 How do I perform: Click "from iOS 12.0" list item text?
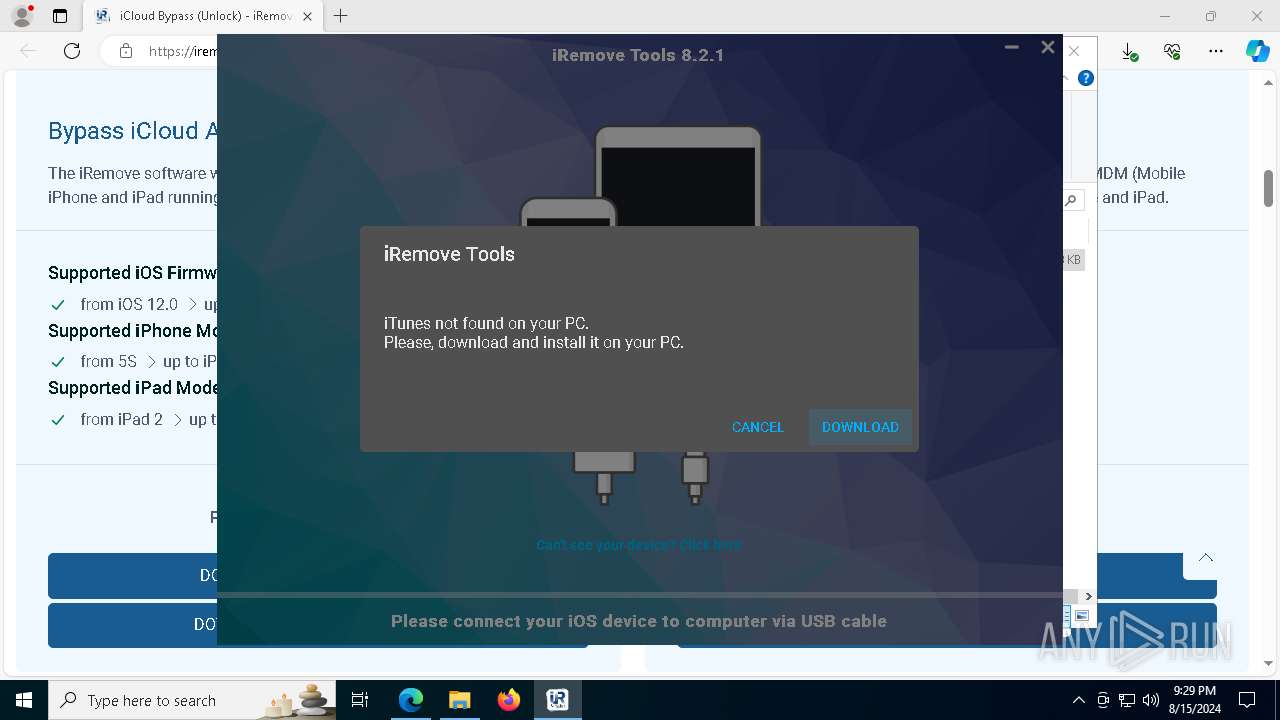click(129, 304)
